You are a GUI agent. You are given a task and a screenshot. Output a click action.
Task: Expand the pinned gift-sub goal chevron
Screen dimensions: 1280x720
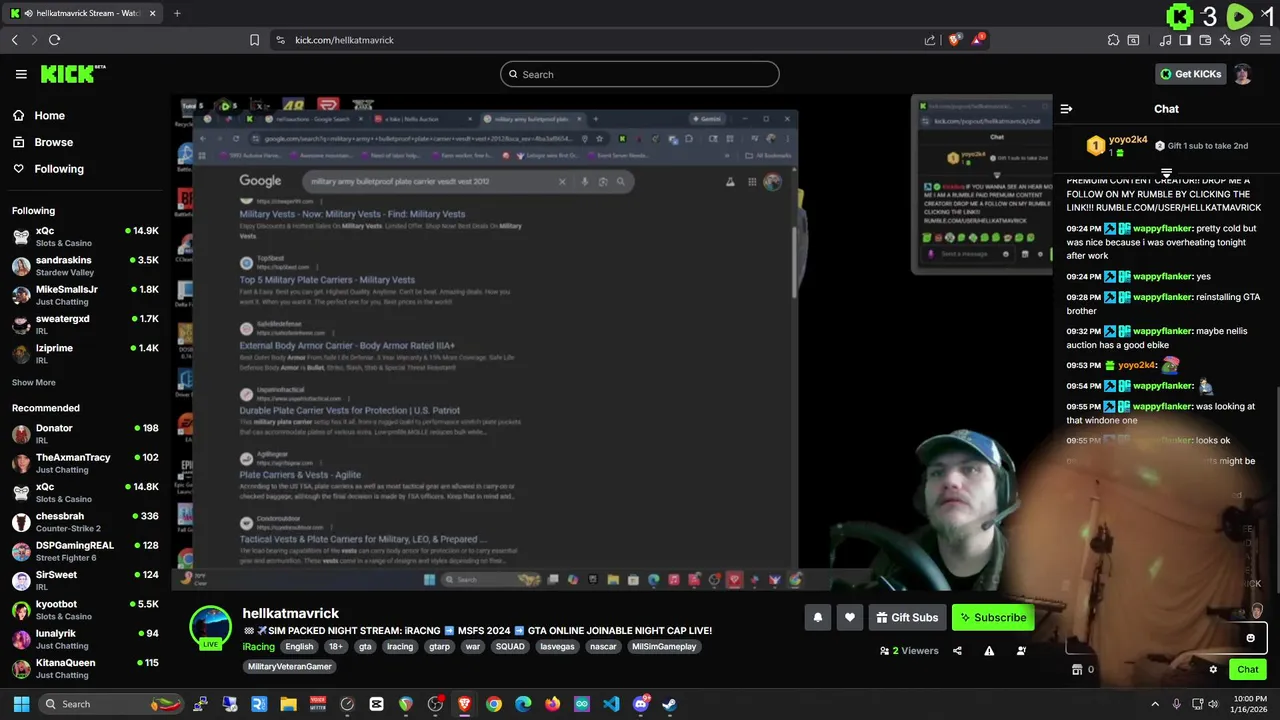1166,174
